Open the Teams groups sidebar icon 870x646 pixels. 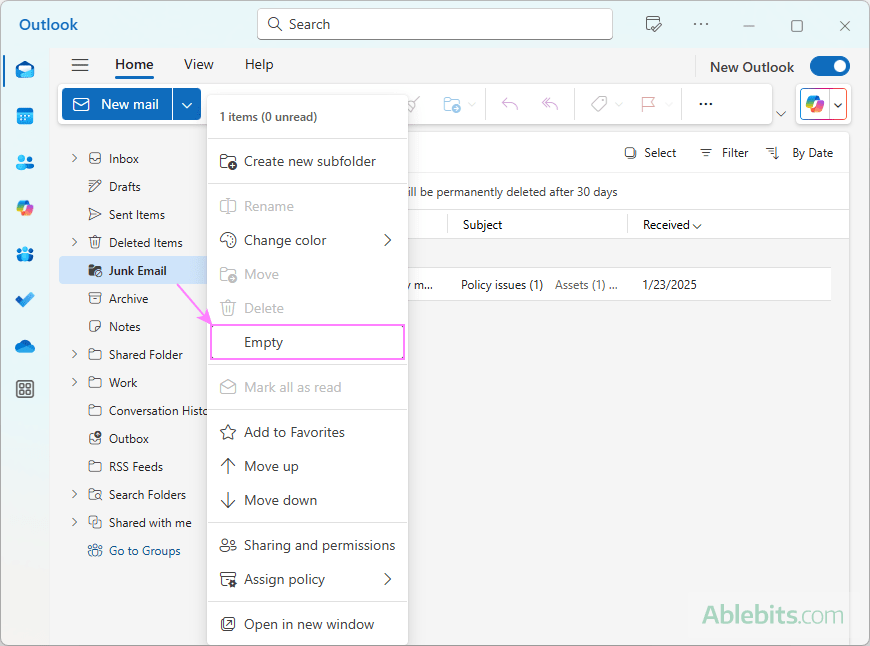(x=25, y=254)
